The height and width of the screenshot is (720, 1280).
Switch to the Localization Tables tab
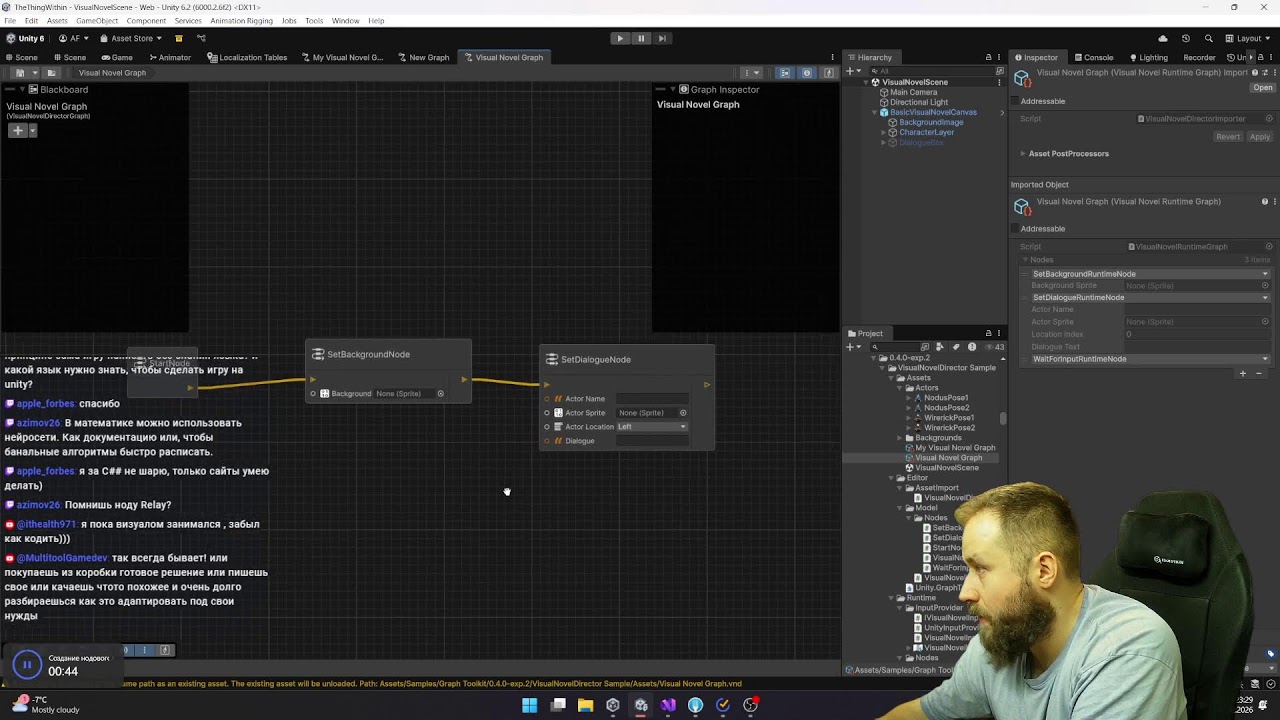[x=247, y=57]
